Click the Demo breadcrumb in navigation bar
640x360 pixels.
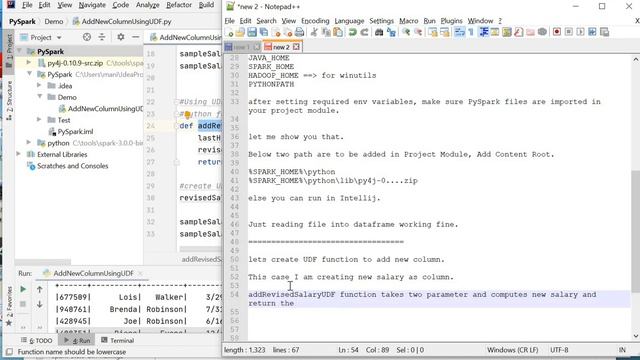point(54,22)
